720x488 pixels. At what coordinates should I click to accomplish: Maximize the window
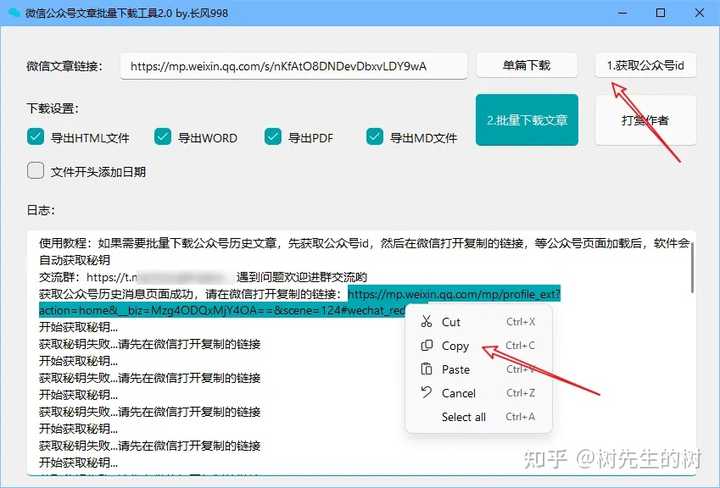click(660, 13)
